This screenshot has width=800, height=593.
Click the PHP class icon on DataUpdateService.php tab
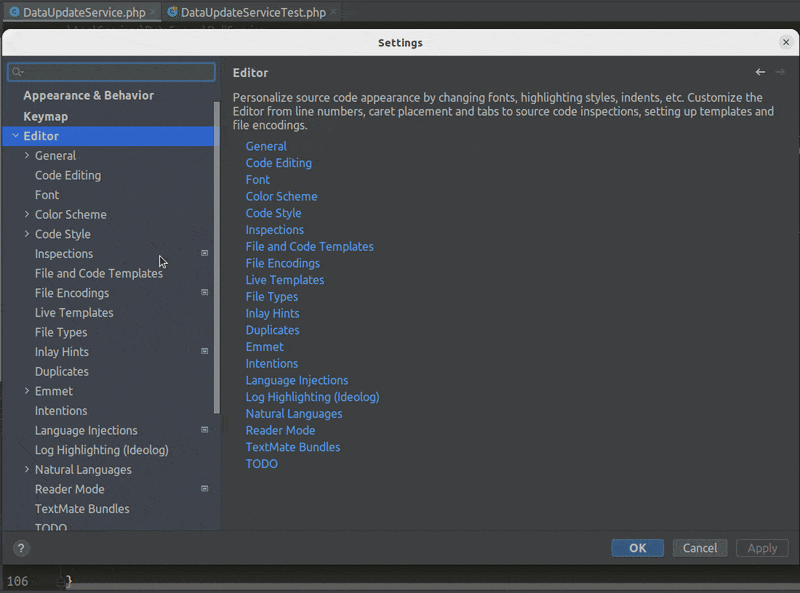pos(15,12)
